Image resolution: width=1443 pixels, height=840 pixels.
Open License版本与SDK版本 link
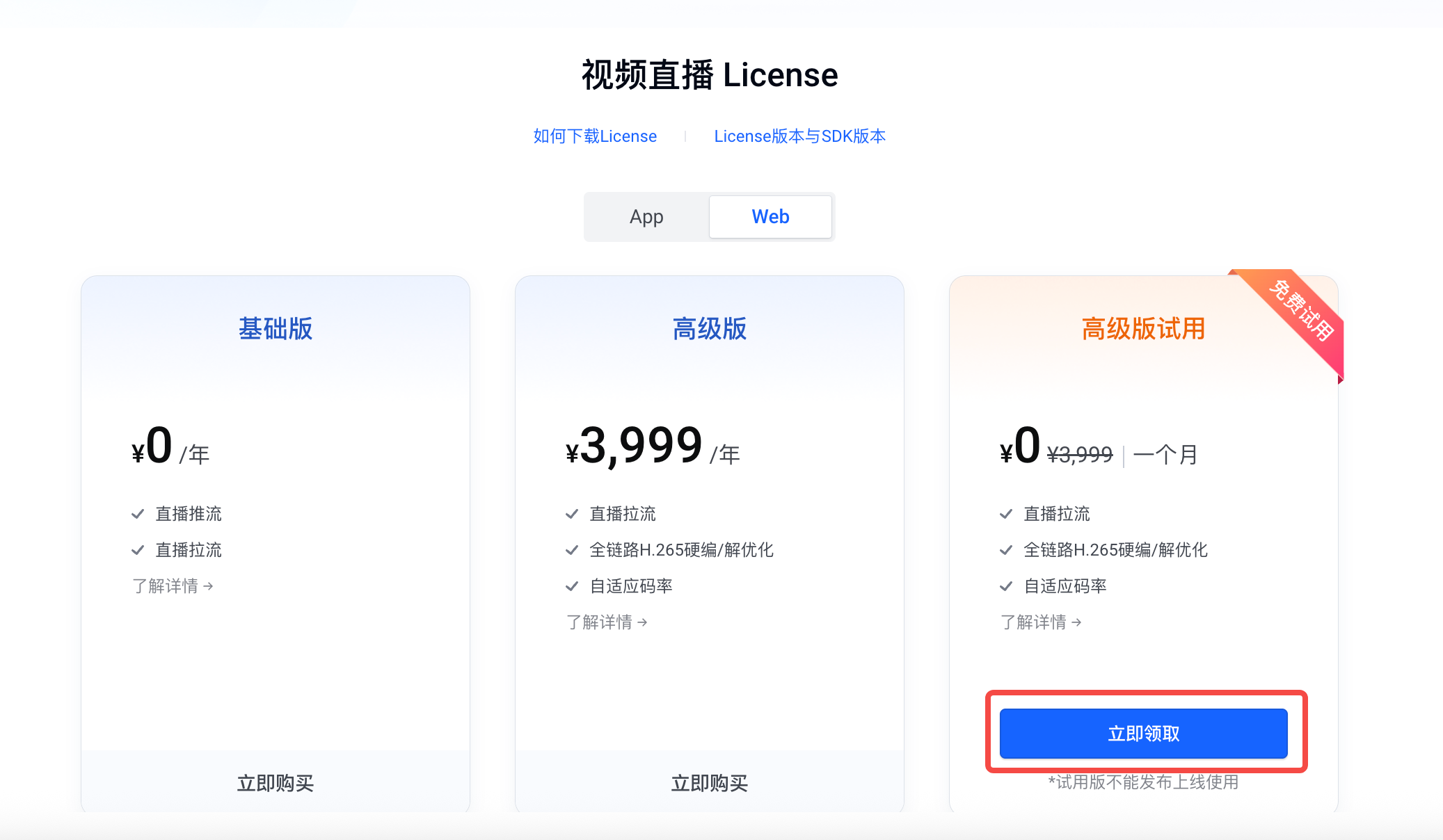(x=799, y=136)
